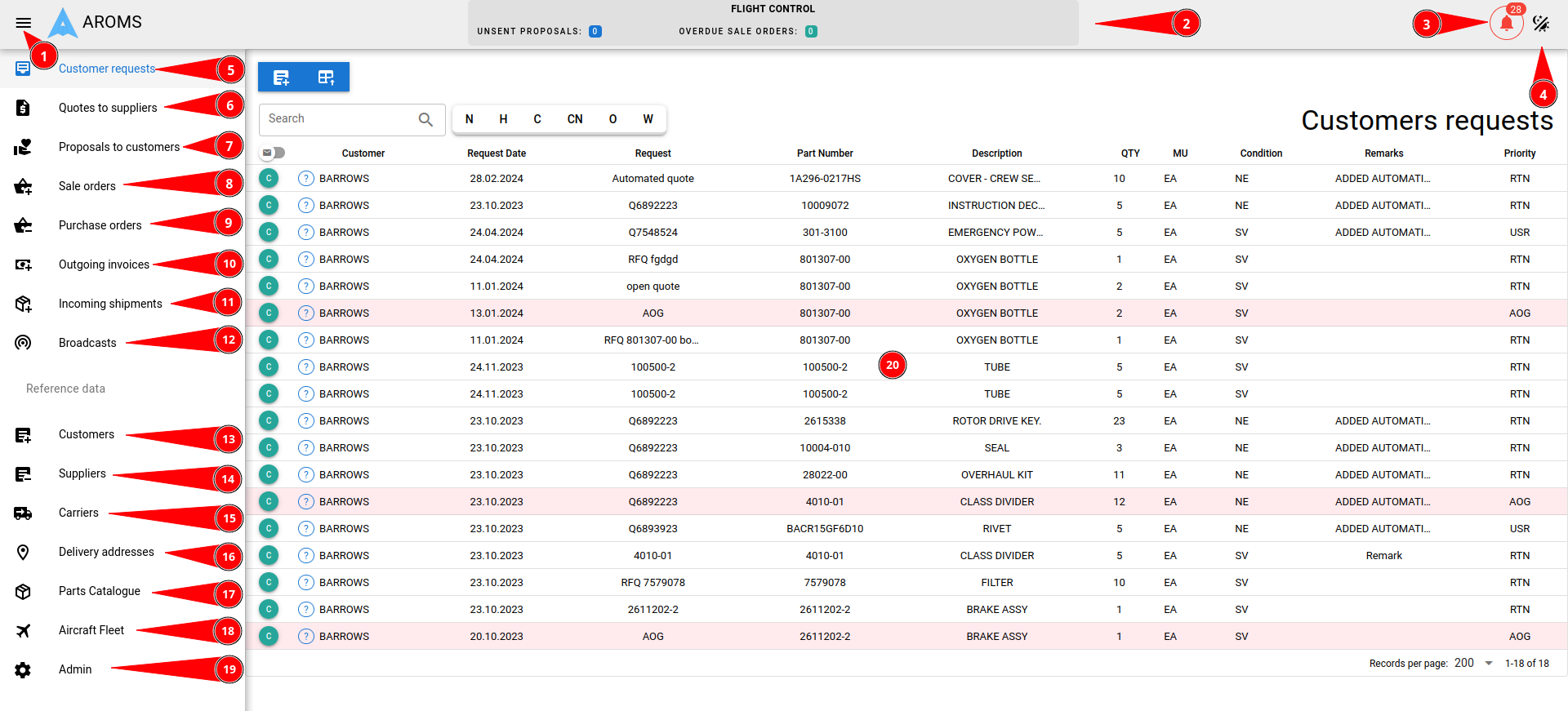Click into the Search input field
1568x711 pixels.
click(x=339, y=119)
